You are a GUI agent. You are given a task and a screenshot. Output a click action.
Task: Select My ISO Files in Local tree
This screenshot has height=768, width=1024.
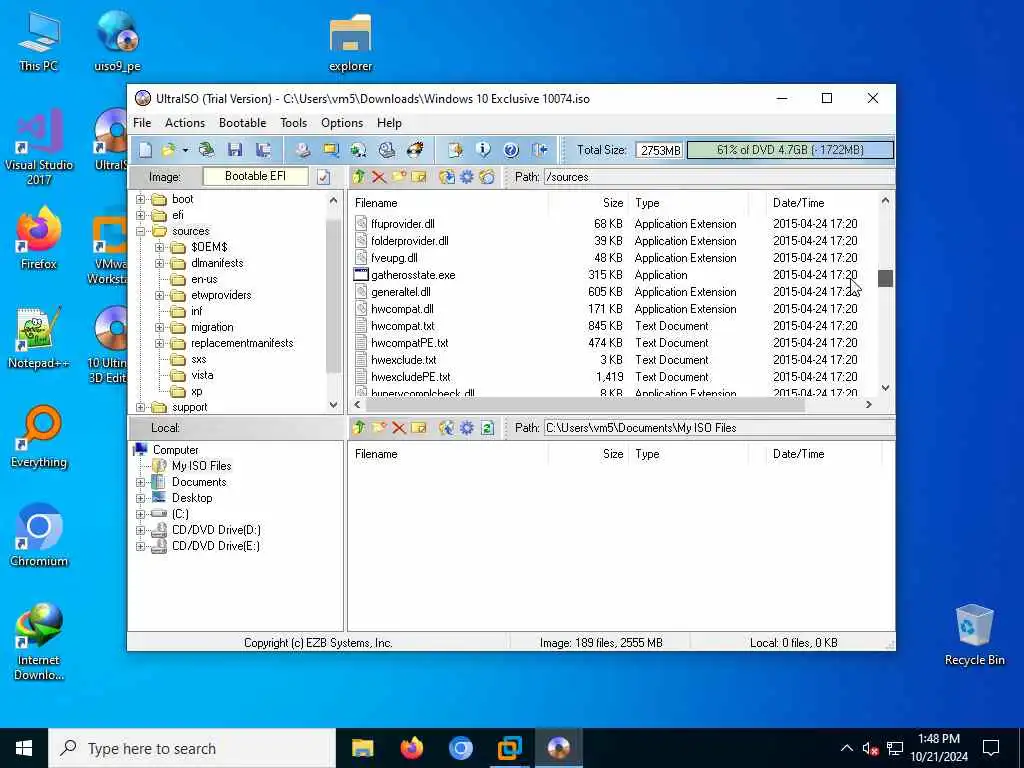point(202,466)
